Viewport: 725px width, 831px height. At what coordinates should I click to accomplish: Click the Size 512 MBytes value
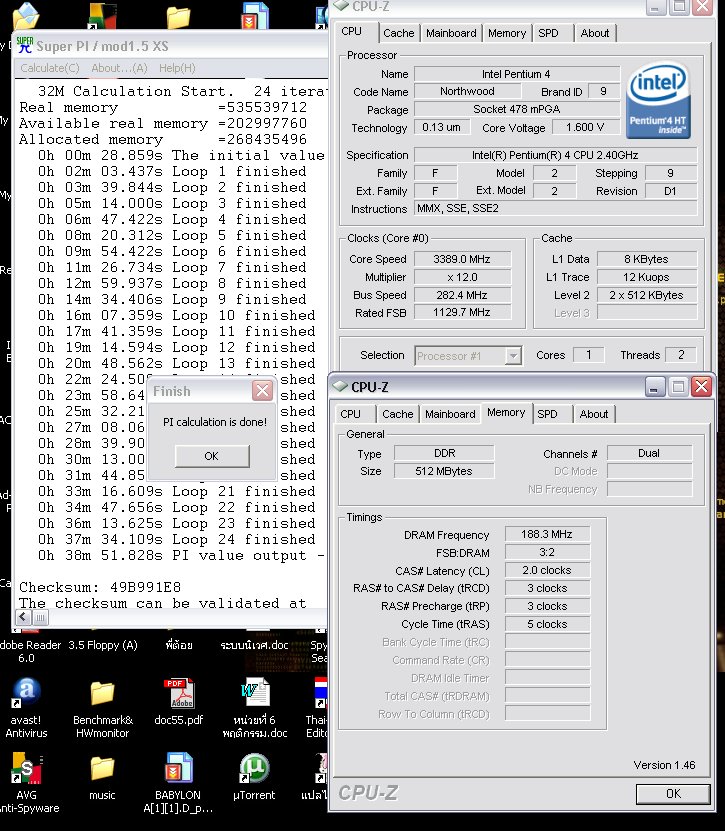[x=444, y=471]
